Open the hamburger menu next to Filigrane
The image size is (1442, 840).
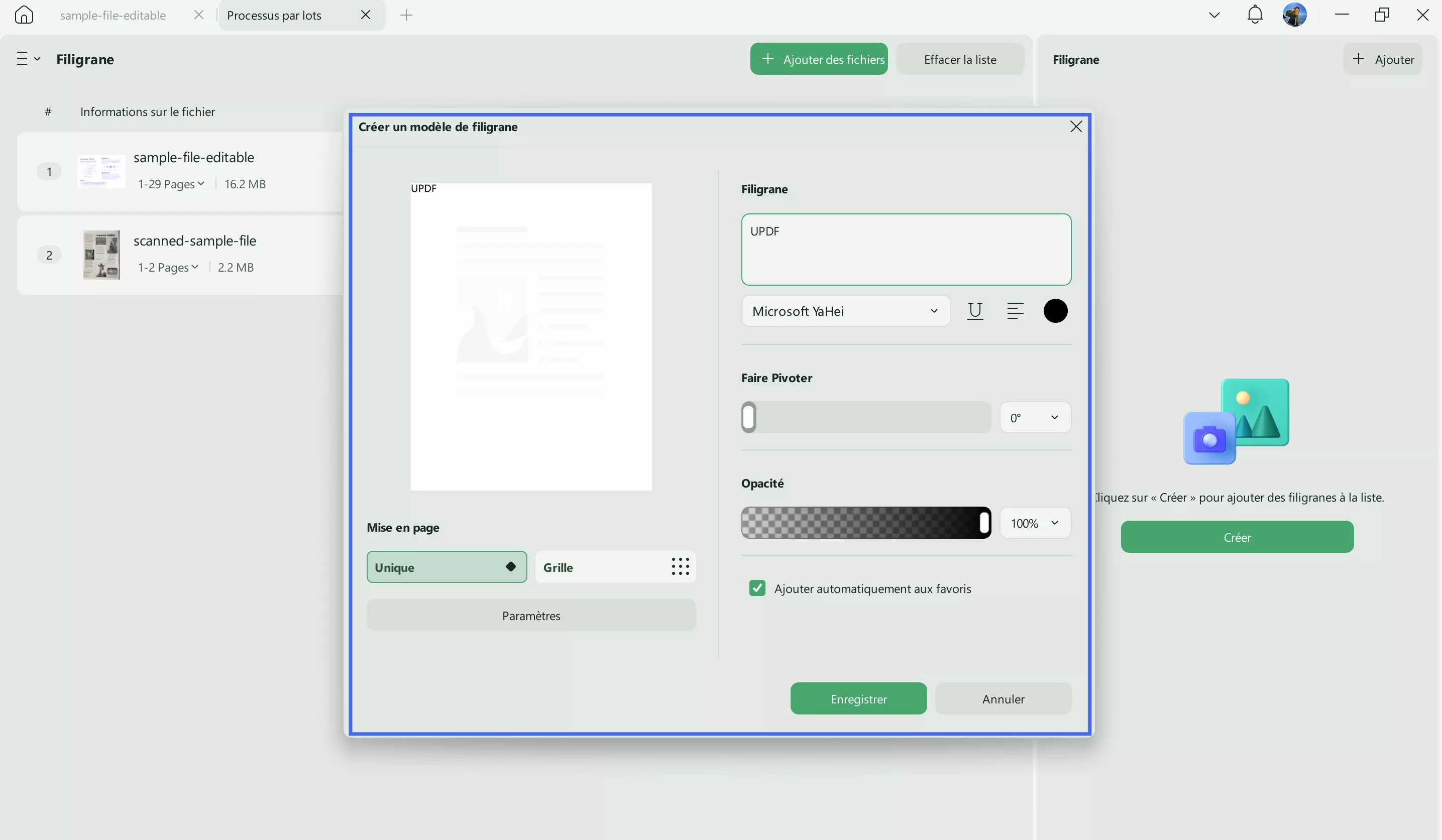[28, 59]
